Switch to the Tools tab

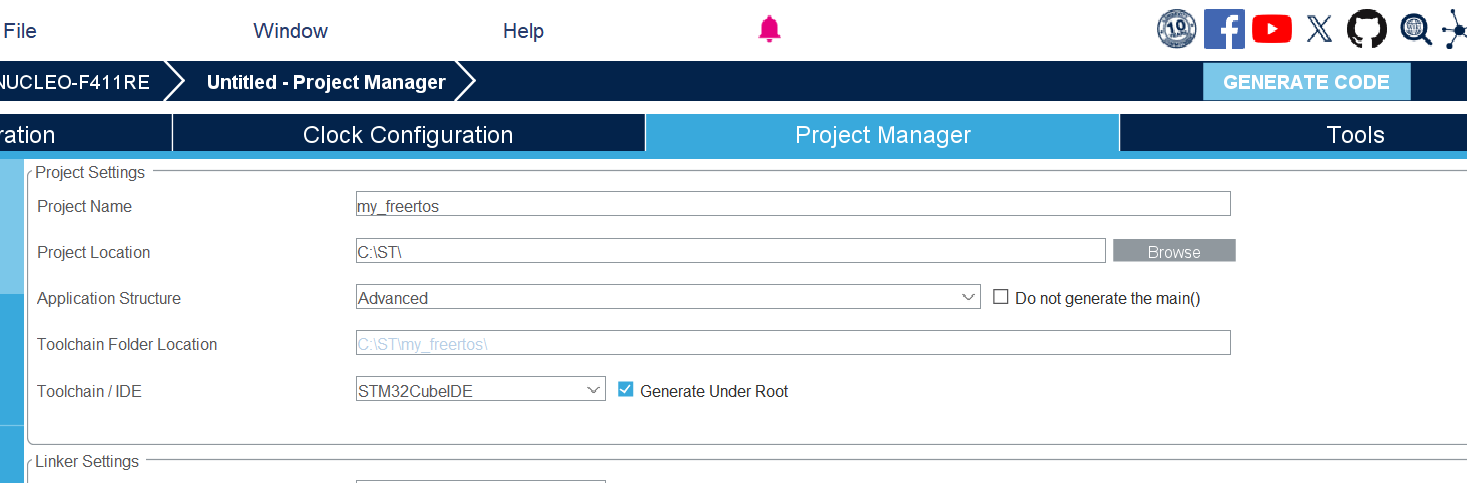1355,135
